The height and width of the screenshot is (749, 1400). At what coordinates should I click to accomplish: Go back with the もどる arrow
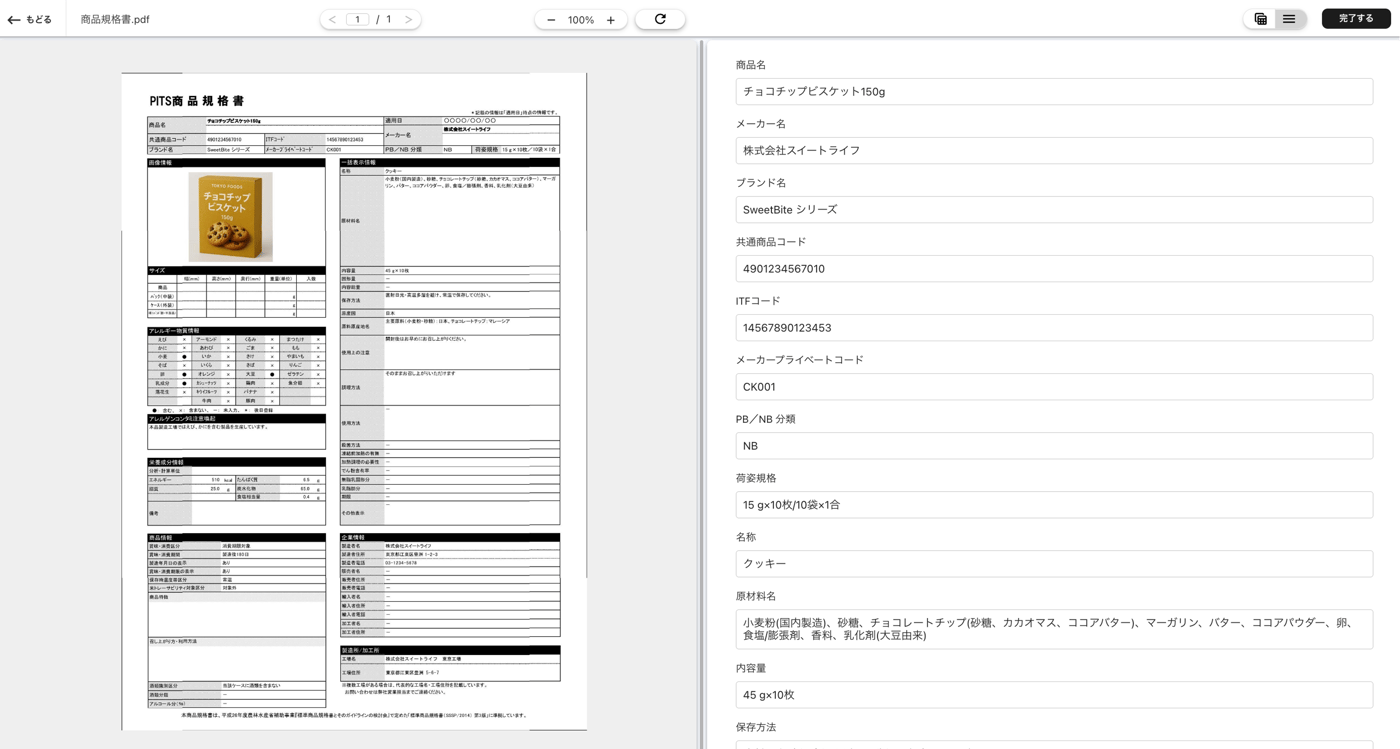point(29,19)
